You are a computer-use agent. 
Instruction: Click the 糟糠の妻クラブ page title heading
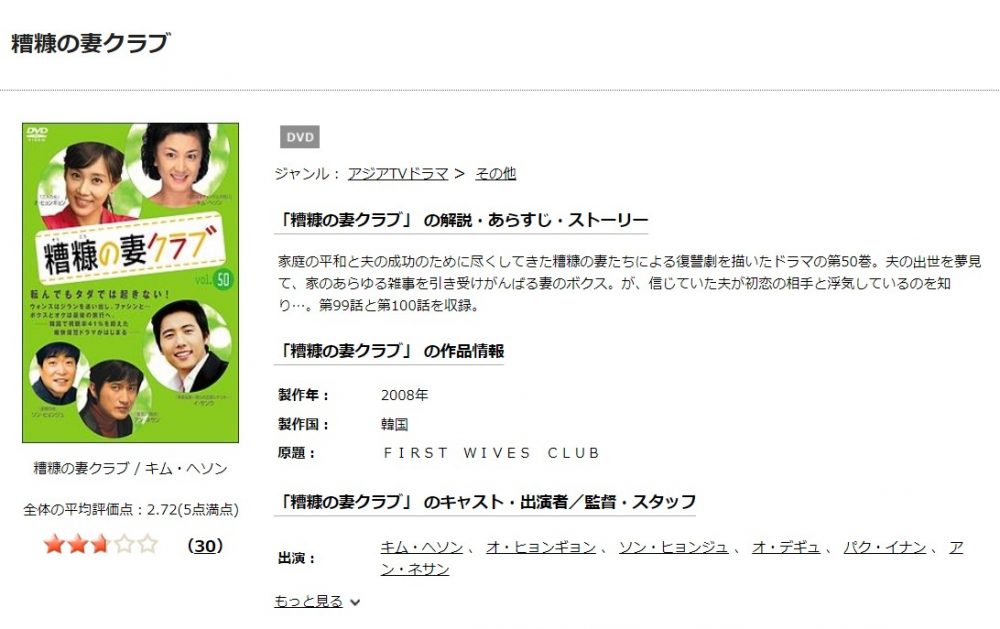[91, 43]
